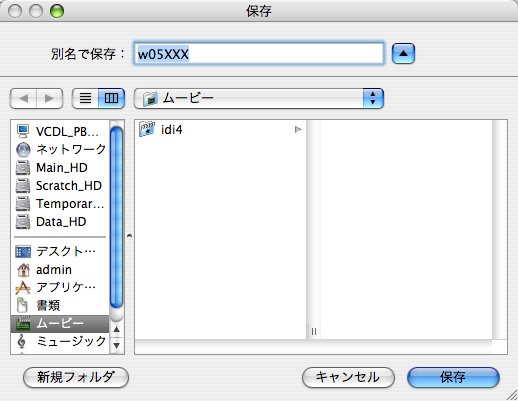The image size is (518, 401).
Task: Click the music note icon beside ミュージック
Action: 22,341
